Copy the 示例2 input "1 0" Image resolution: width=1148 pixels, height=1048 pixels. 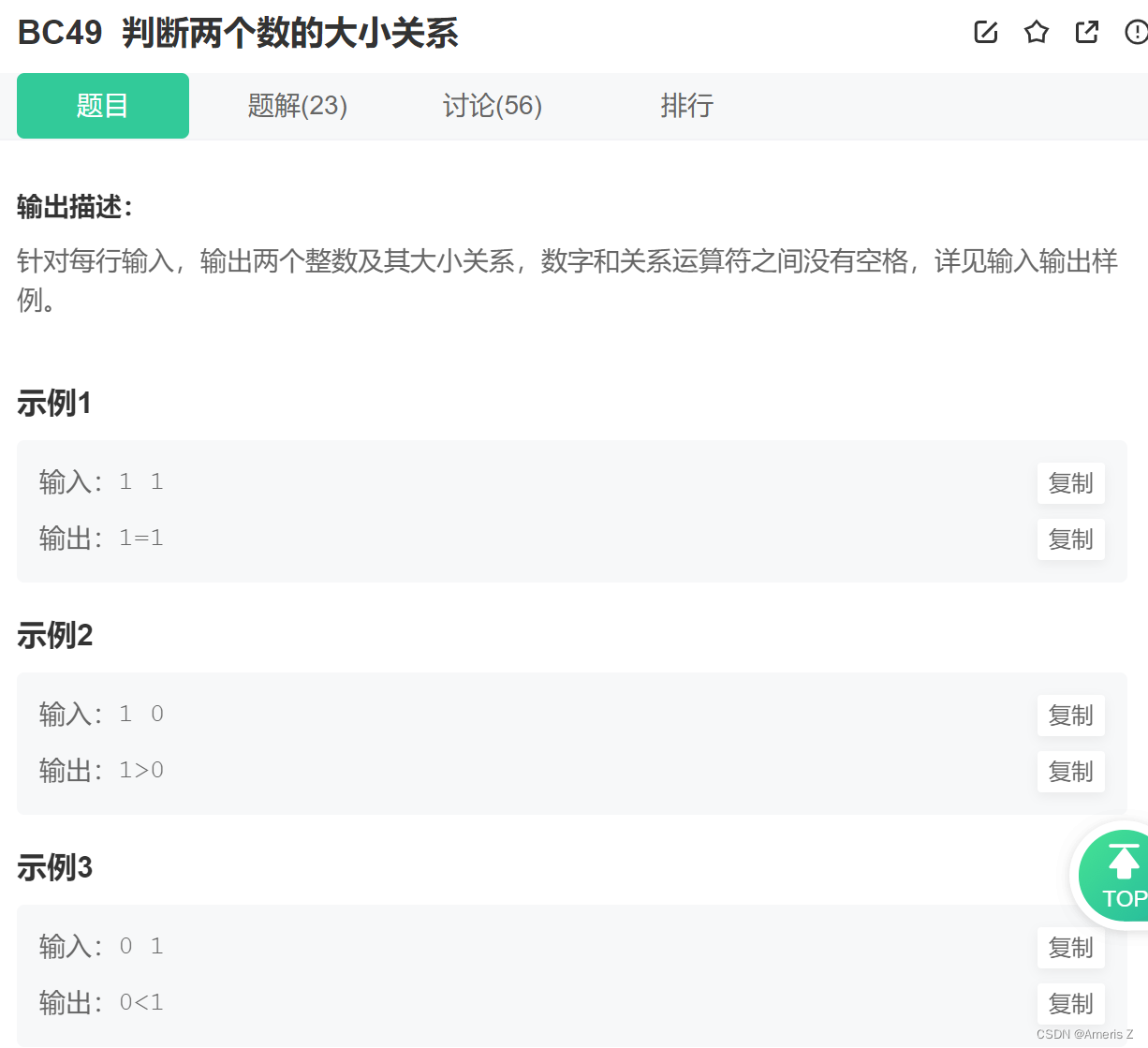click(x=1070, y=716)
